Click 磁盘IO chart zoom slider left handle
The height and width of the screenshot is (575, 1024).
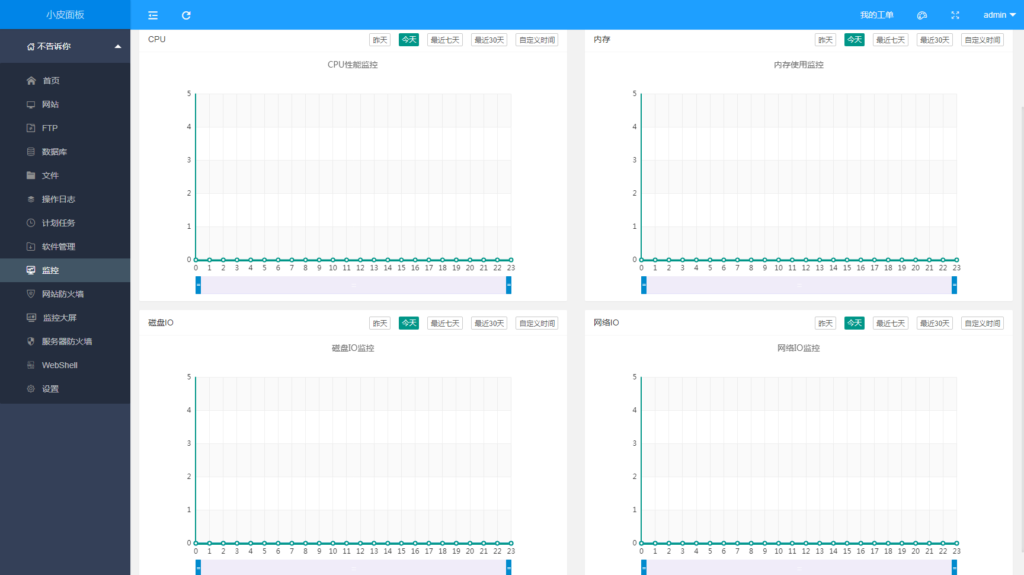(x=199, y=568)
